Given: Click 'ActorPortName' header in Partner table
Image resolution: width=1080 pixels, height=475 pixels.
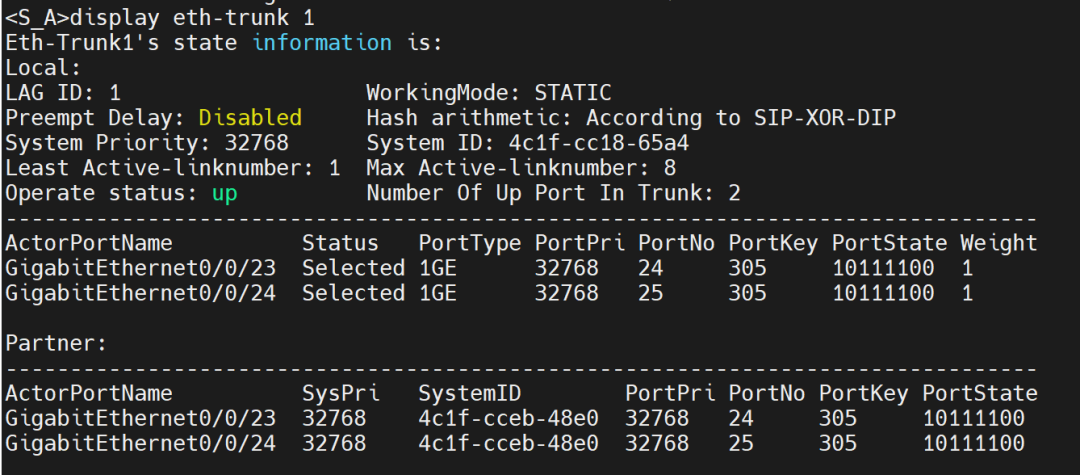Looking at the screenshot, I should coord(89,394).
